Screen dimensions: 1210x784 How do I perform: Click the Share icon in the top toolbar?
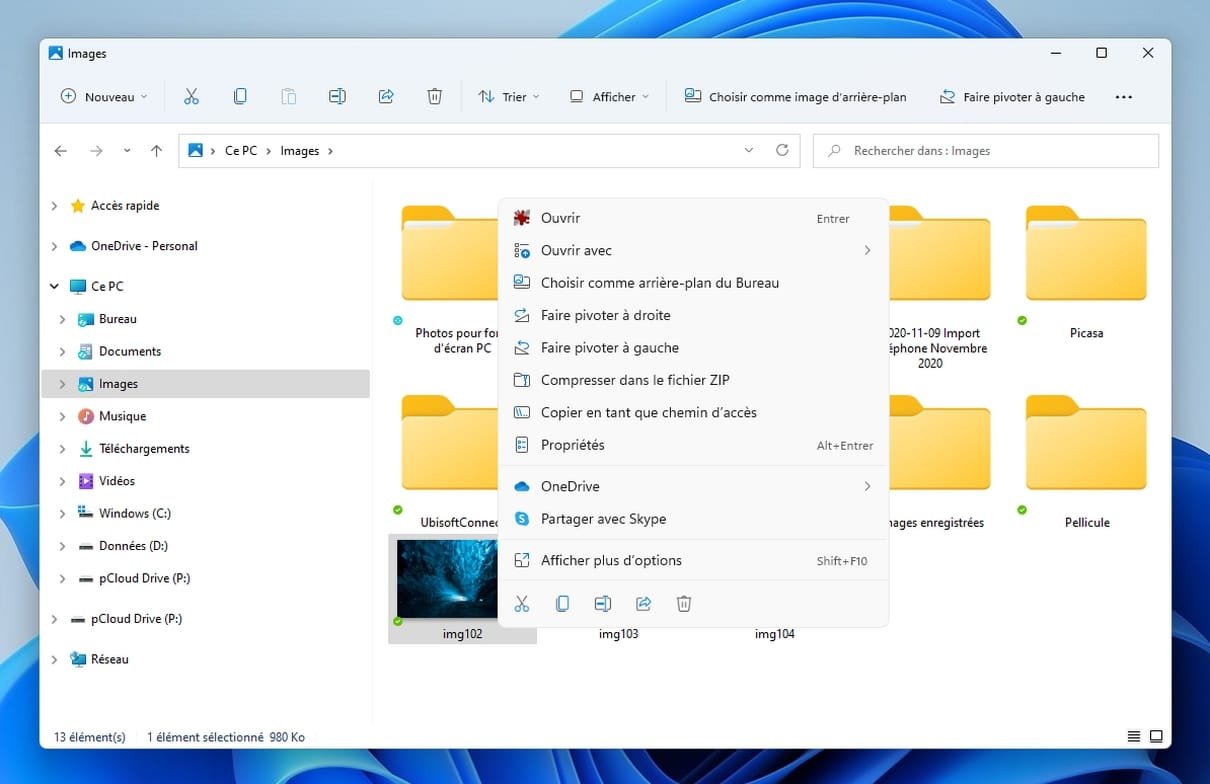coord(386,97)
